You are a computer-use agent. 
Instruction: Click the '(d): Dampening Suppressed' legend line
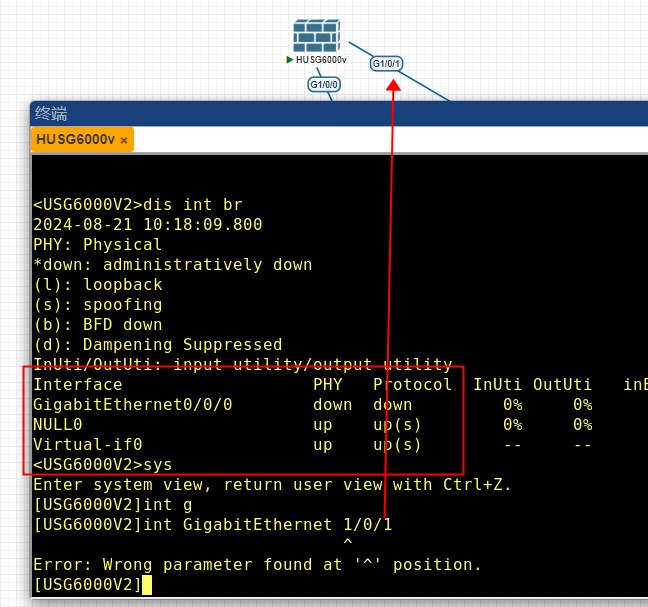157,345
